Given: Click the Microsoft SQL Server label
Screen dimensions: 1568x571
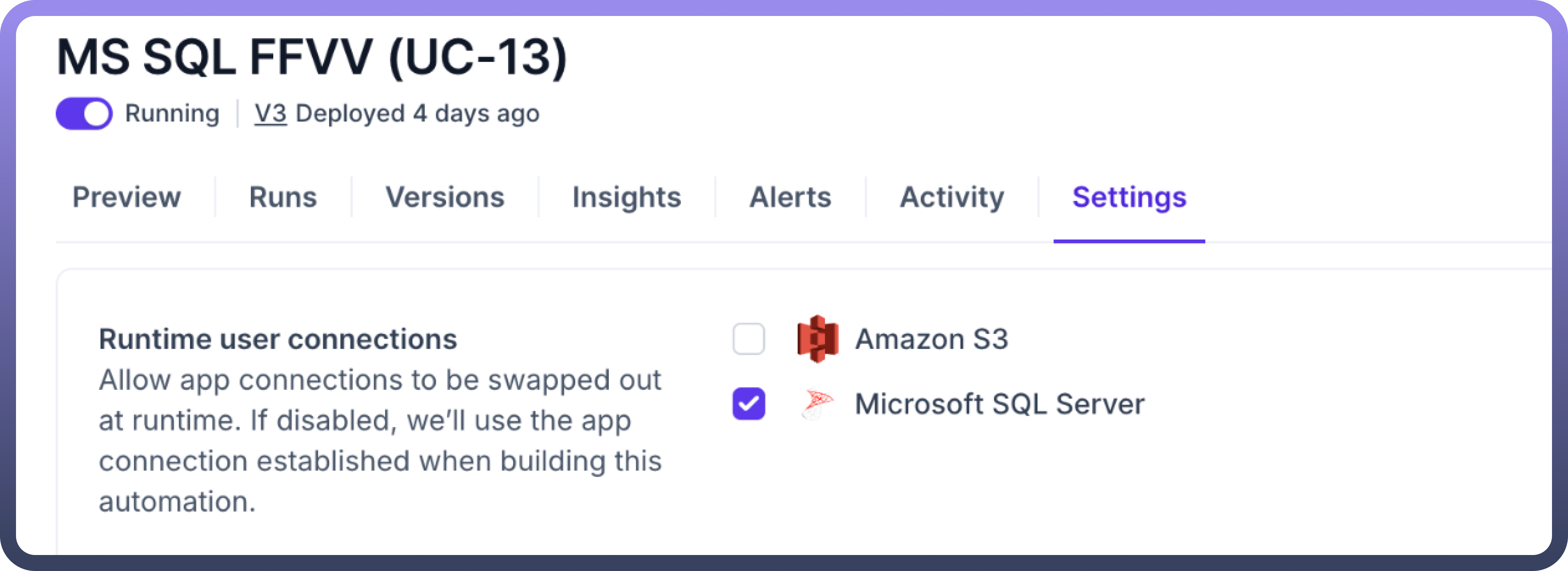Looking at the screenshot, I should (x=1000, y=403).
